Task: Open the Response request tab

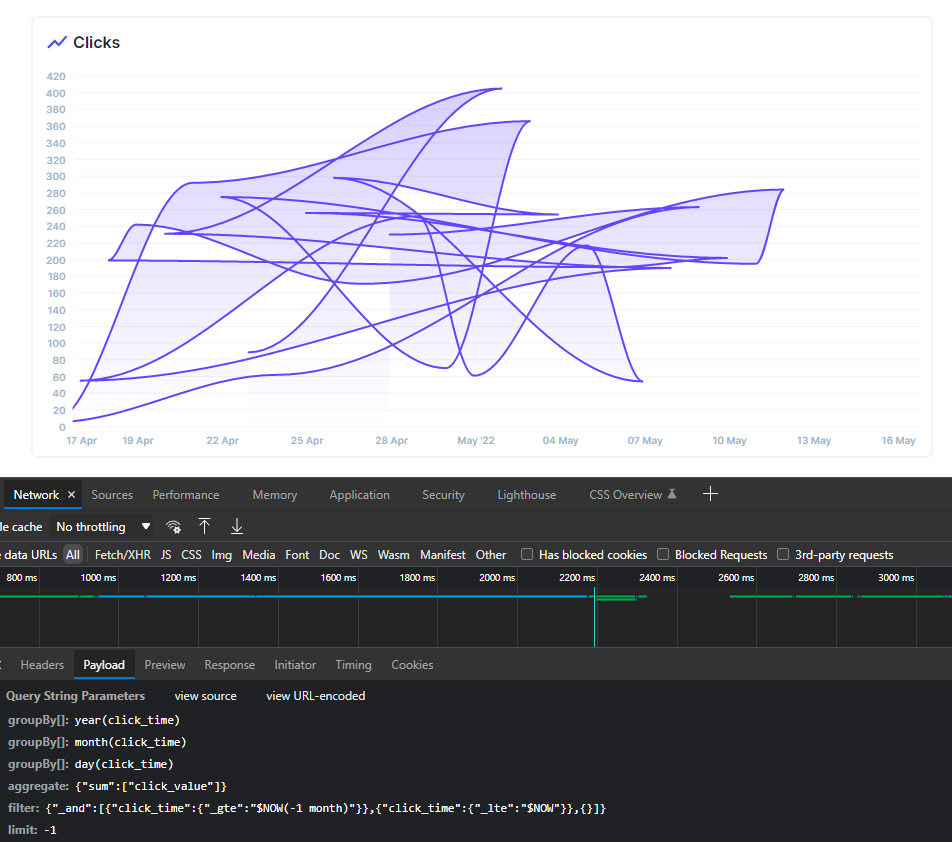Action: (x=230, y=665)
